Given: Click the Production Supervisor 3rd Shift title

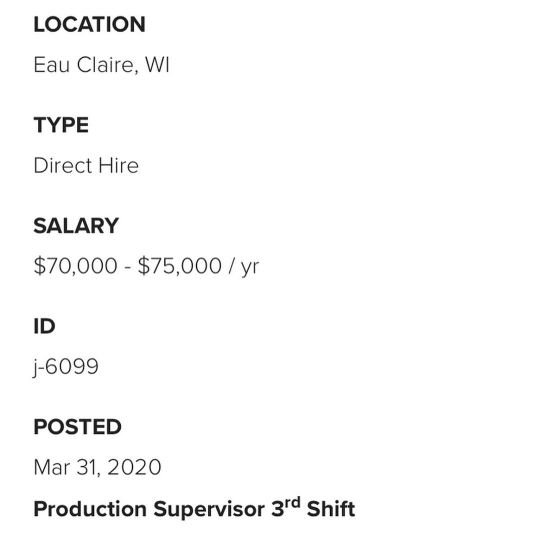Looking at the screenshot, I should 194,508.
